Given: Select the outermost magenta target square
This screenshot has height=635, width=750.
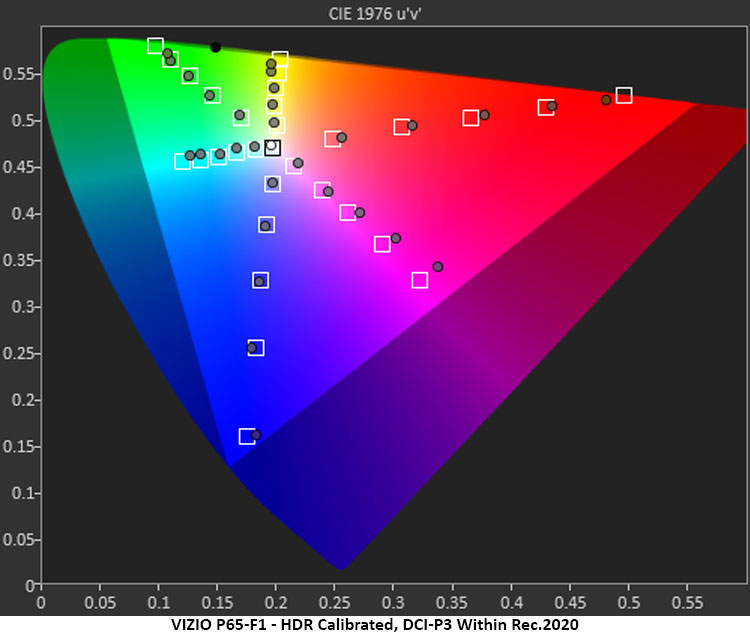Looking at the screenshot, I should coord(420,280).
